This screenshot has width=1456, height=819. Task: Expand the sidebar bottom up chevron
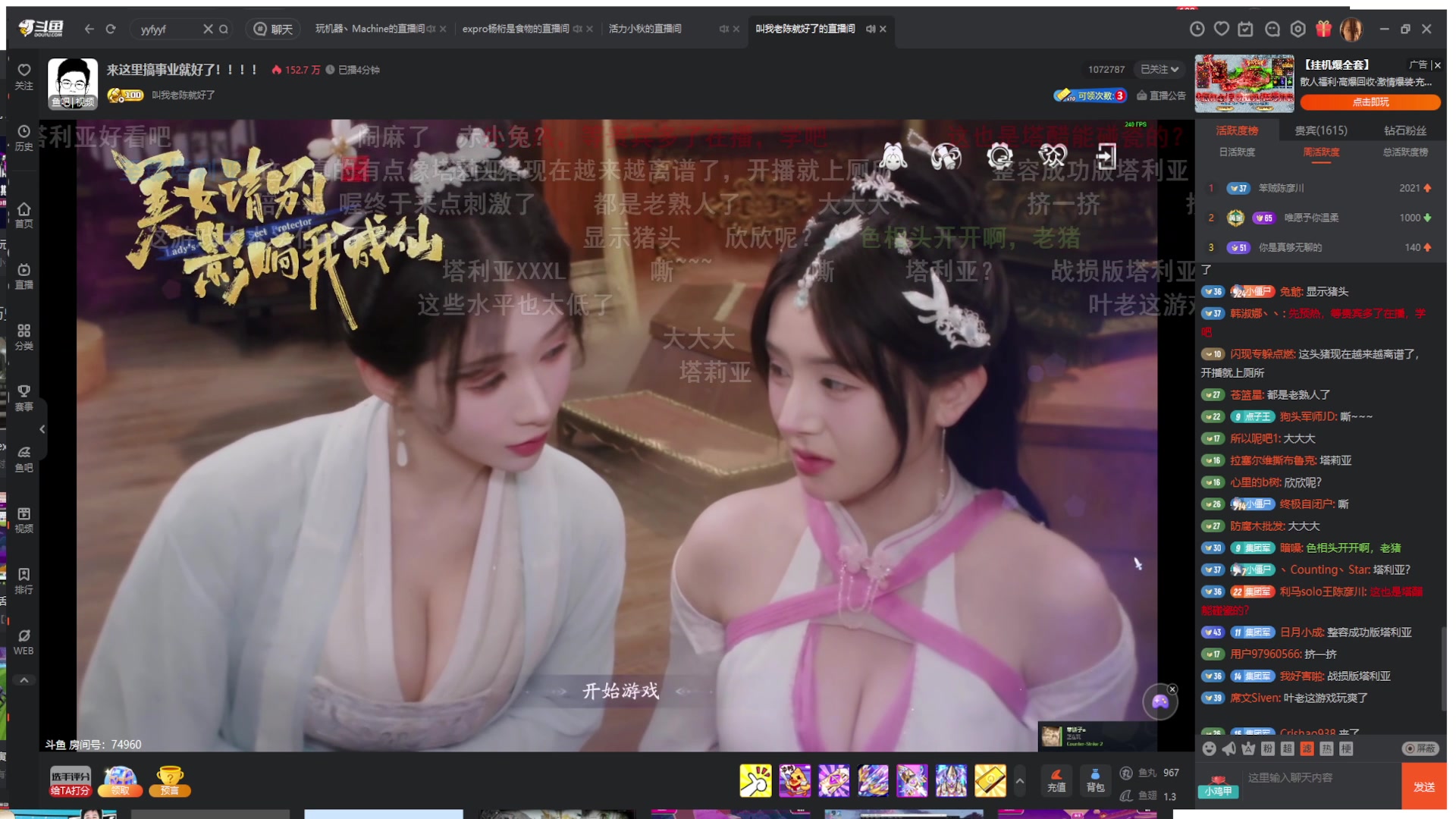(24, 680)
